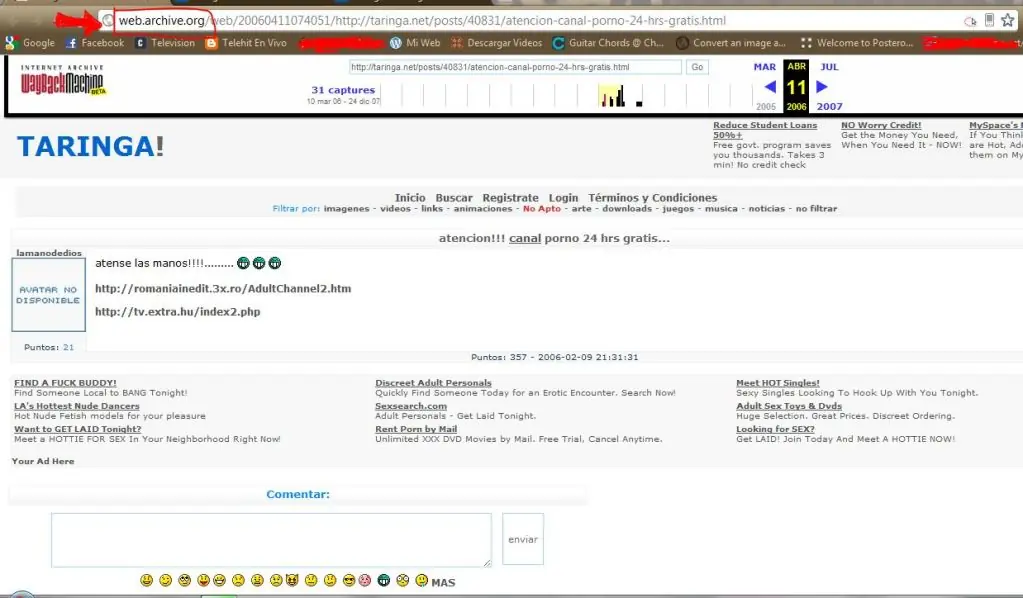Insert the rolling-eyes emoticon
Viewport: 1023px width, 598px height.
[x=185, y=580]
